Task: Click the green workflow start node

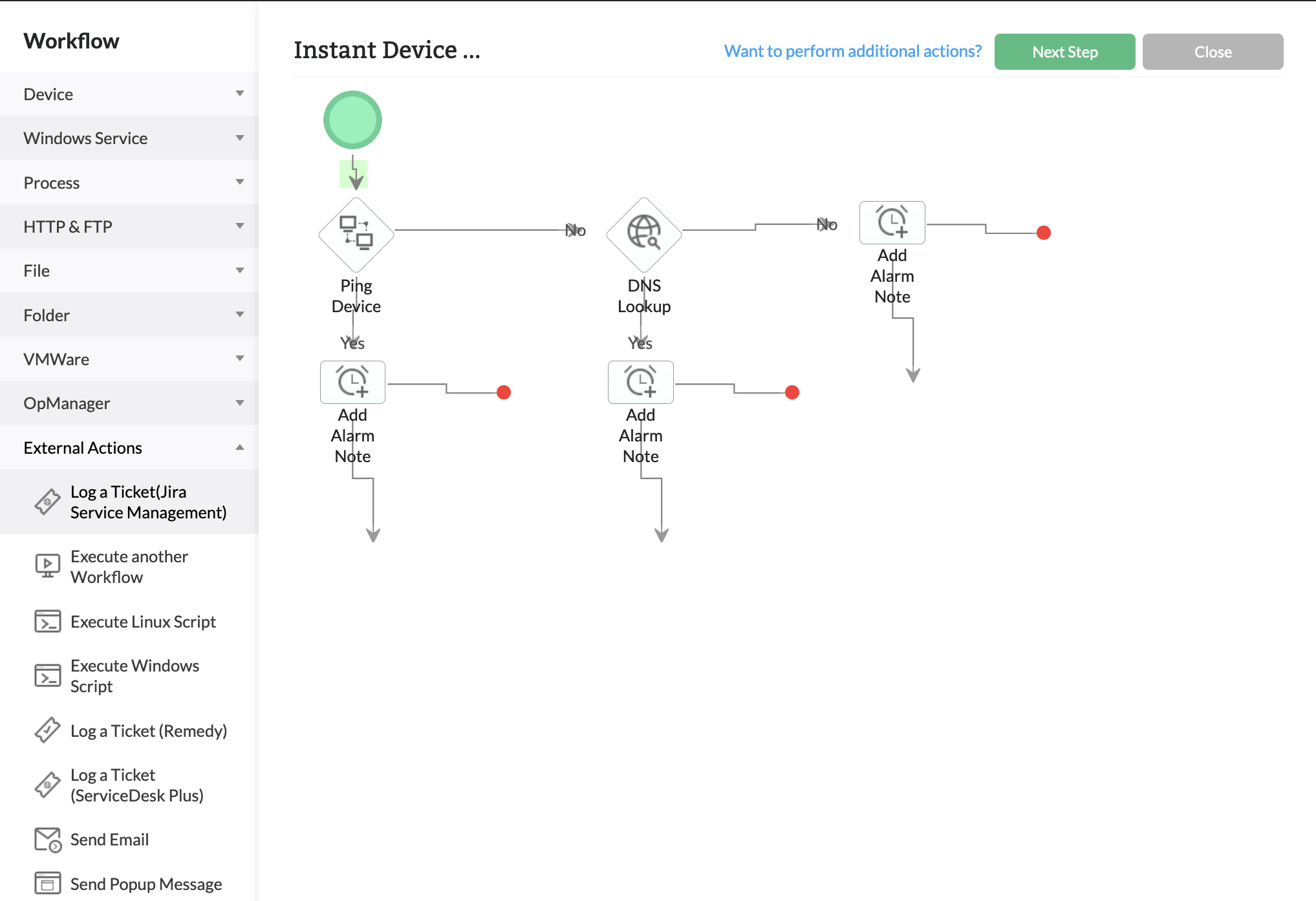Action: tap(352, 119)
